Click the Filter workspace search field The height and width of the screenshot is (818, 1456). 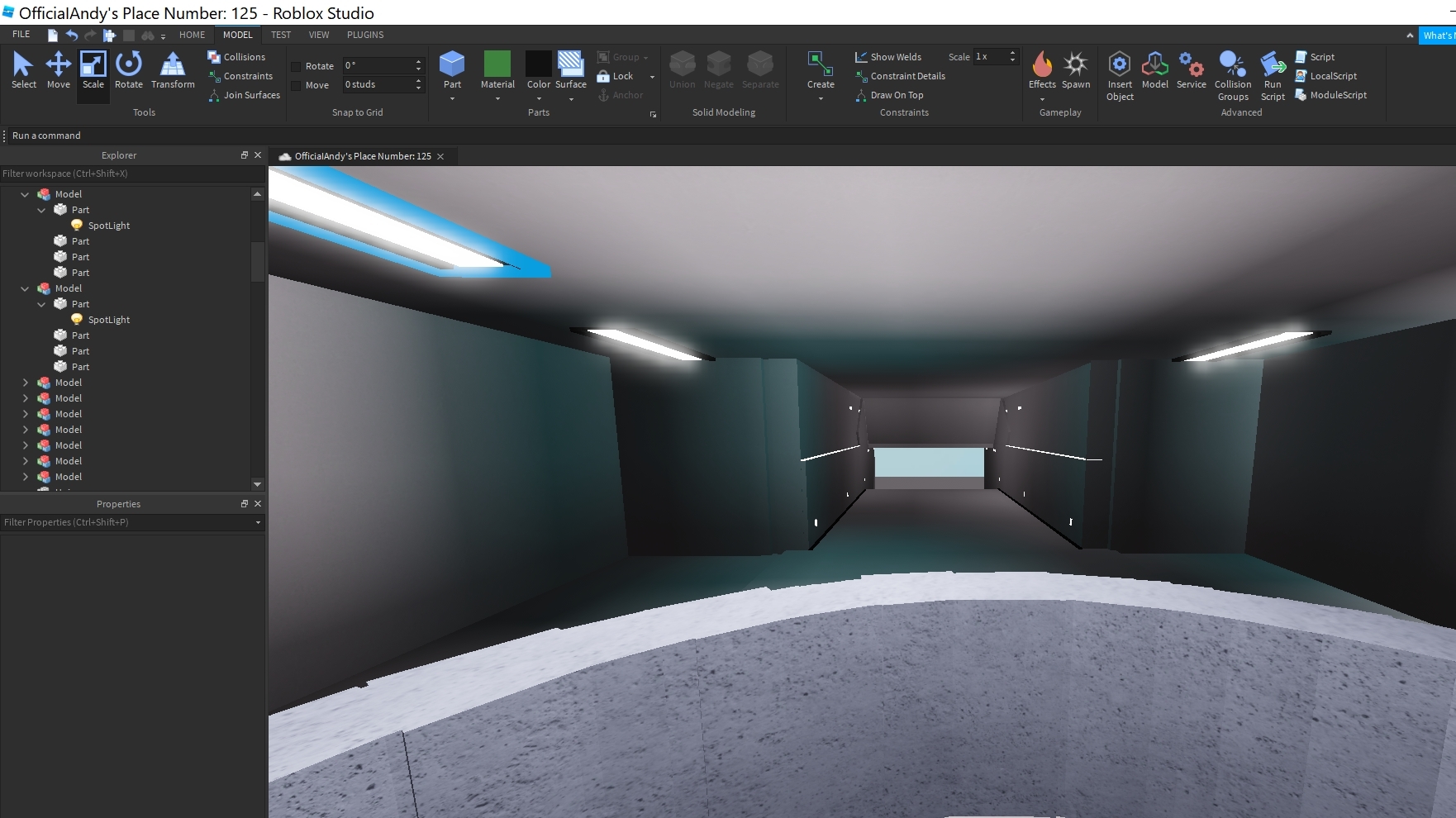coord(124,174)
